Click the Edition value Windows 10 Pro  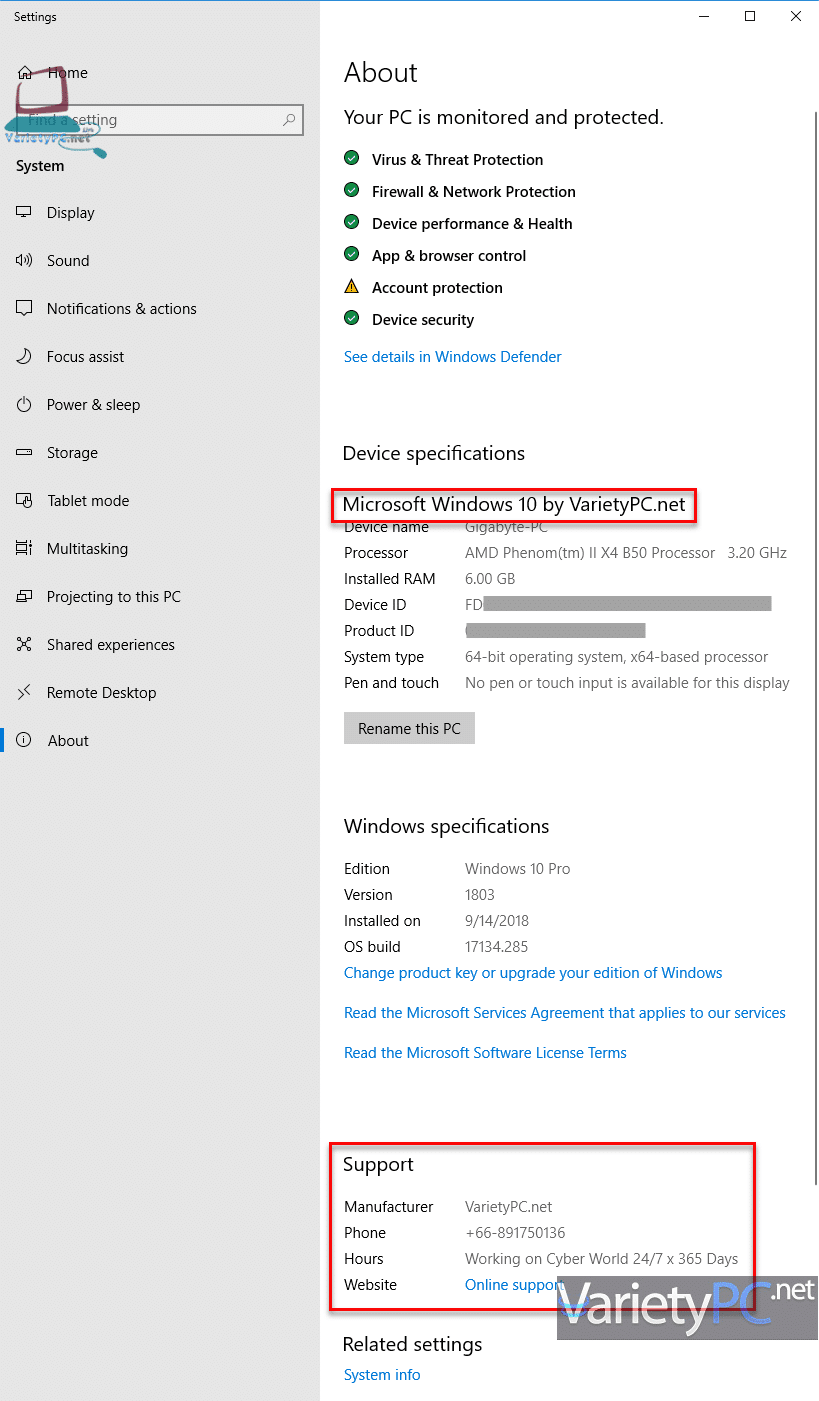click(517, 869)
